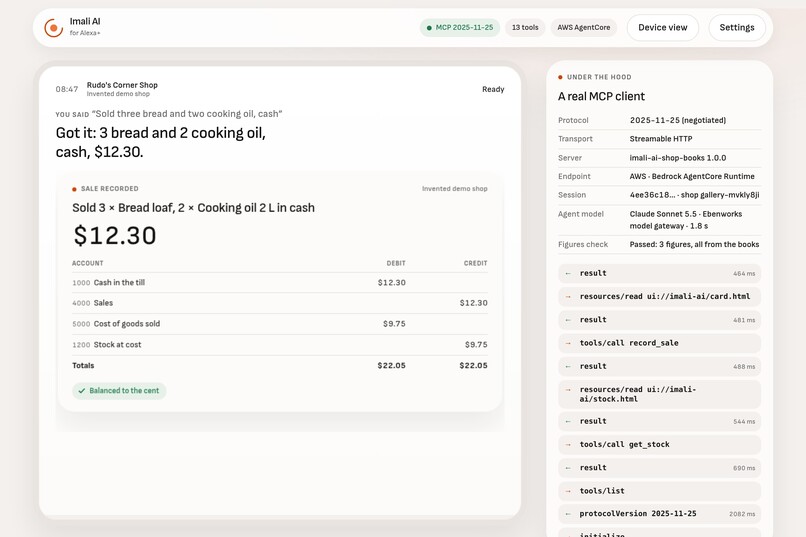Screen dimensions: 806x537
Task: Click the 4000 Sales account row
Action: [x=280, y=303]
